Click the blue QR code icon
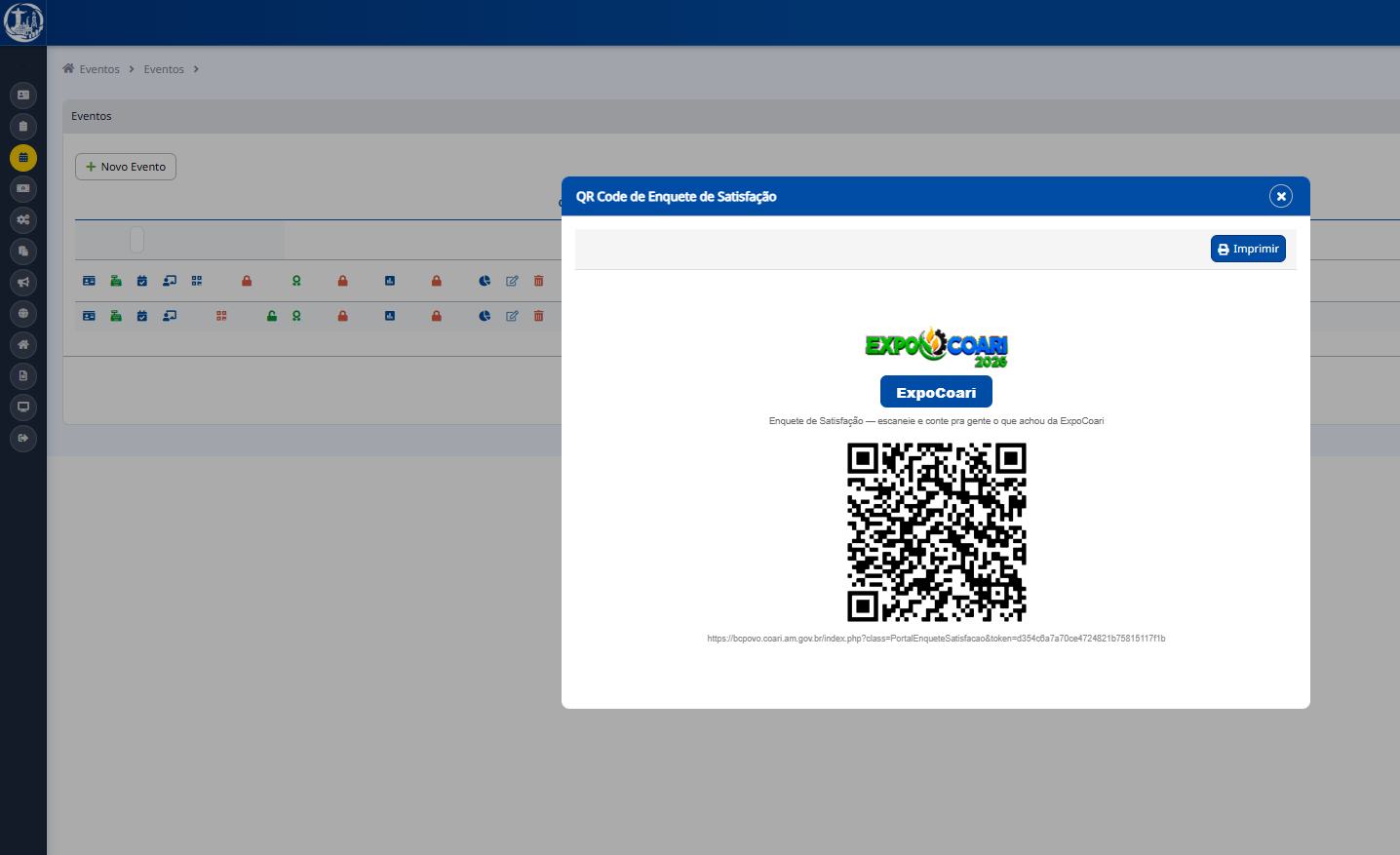This screenshot has height=855, width=1400. [197, 281]
